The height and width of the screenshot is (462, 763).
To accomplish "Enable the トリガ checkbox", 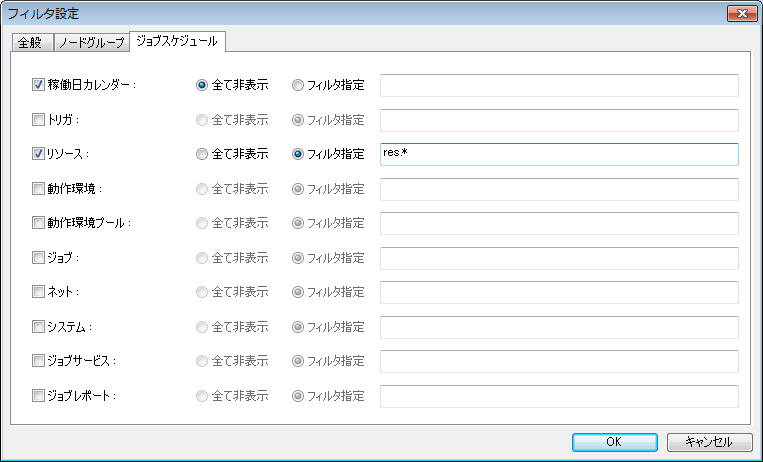I will 38,119.
